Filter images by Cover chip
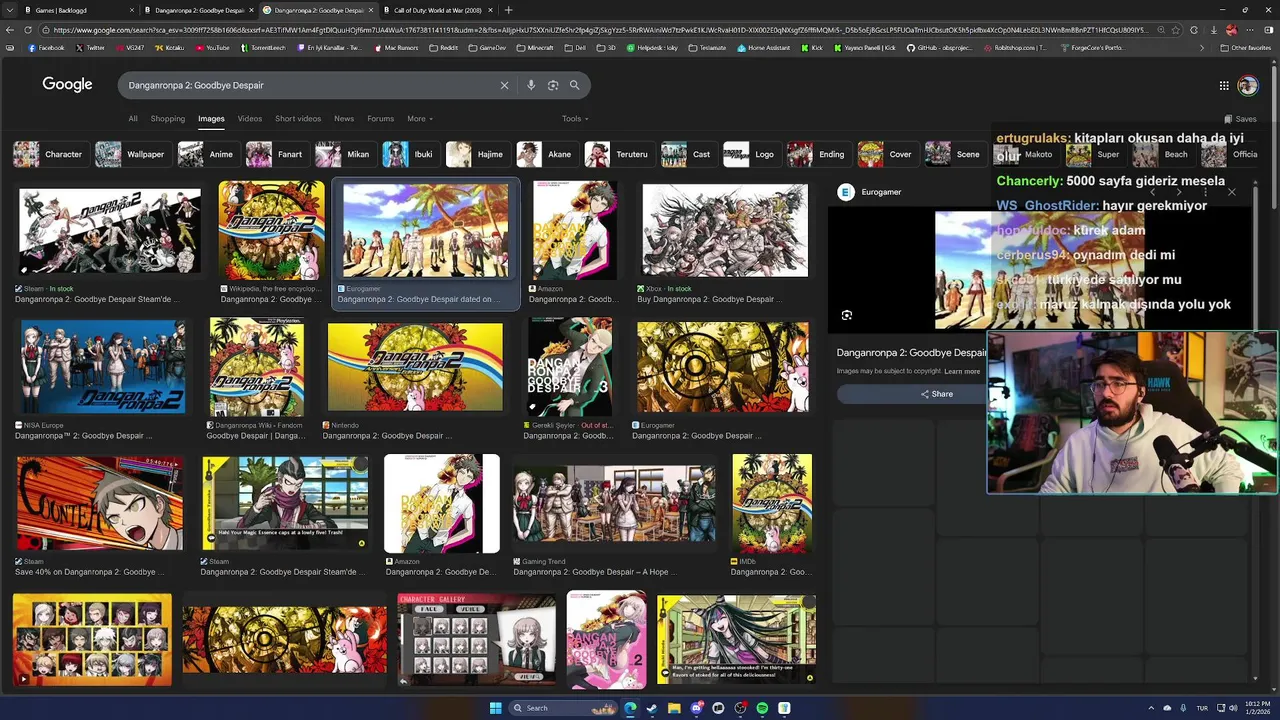1280x720 pixels. point(886,154)
